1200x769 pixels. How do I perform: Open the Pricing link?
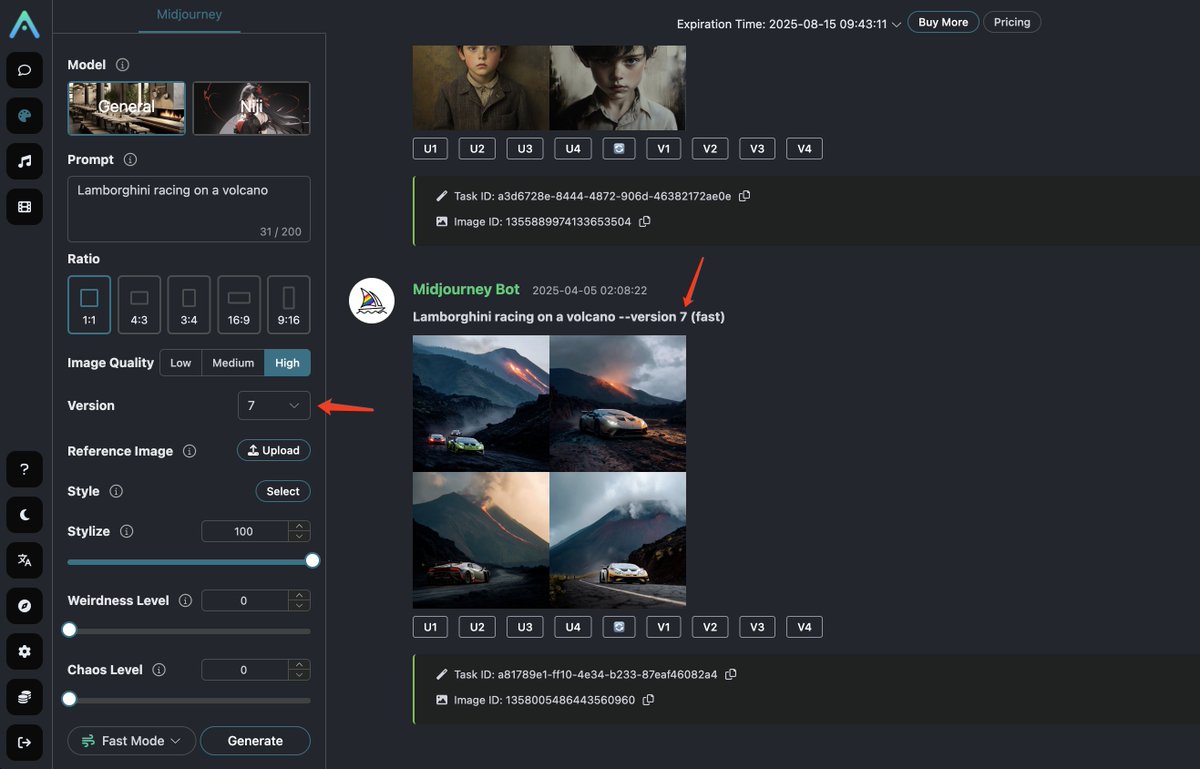tap(1012, 22)
